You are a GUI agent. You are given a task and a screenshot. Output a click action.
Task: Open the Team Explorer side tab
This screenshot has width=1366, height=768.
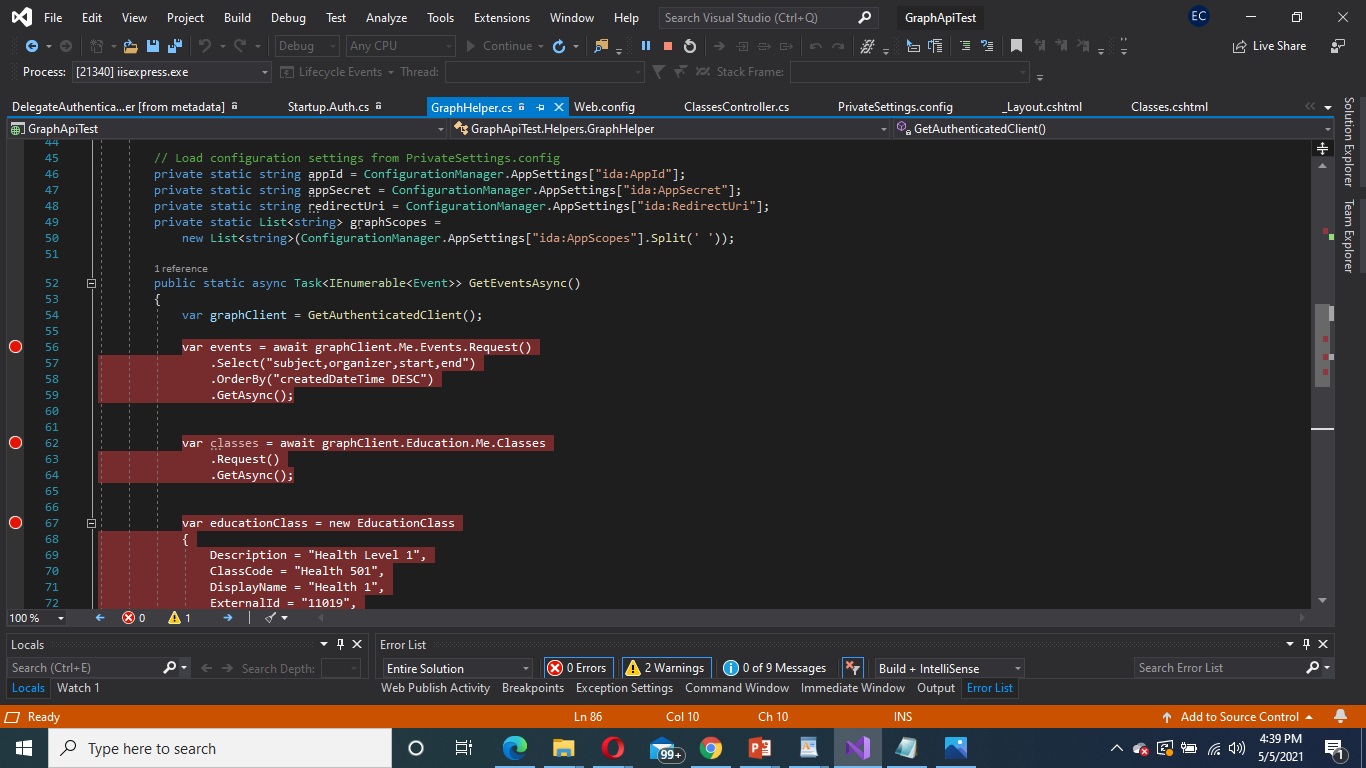coord(1348,236)
